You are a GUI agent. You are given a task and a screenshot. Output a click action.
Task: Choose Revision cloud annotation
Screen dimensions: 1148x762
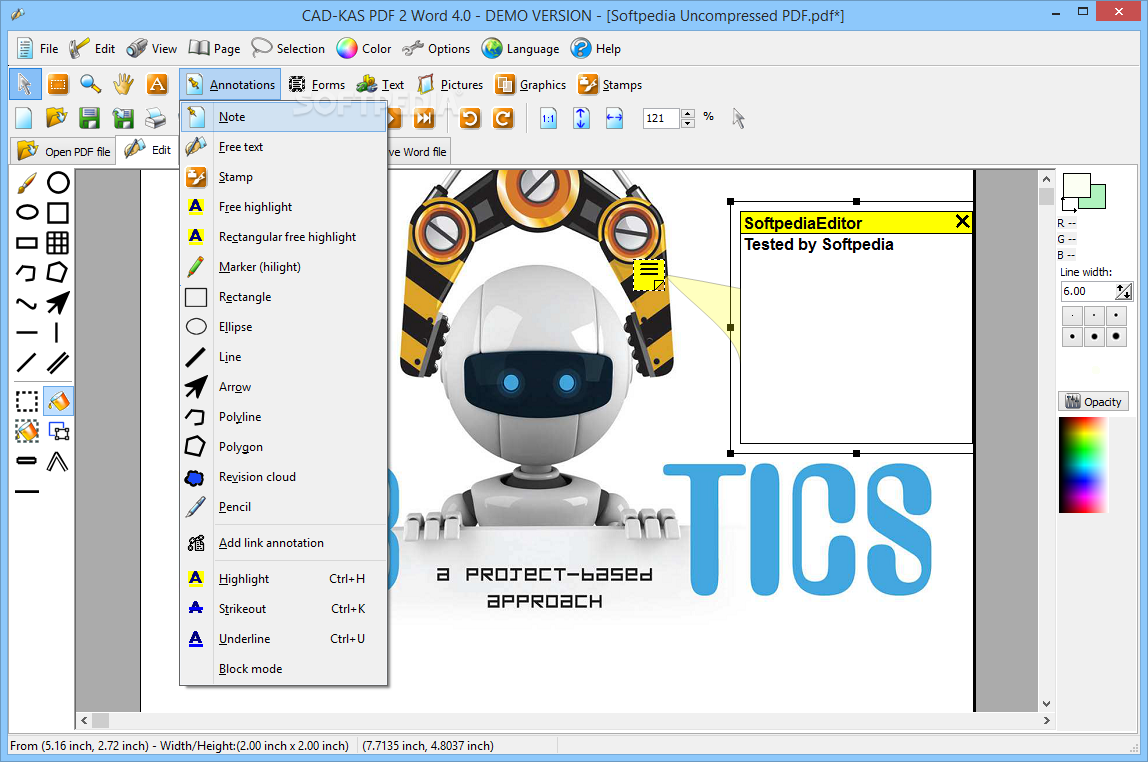point(283,477)
